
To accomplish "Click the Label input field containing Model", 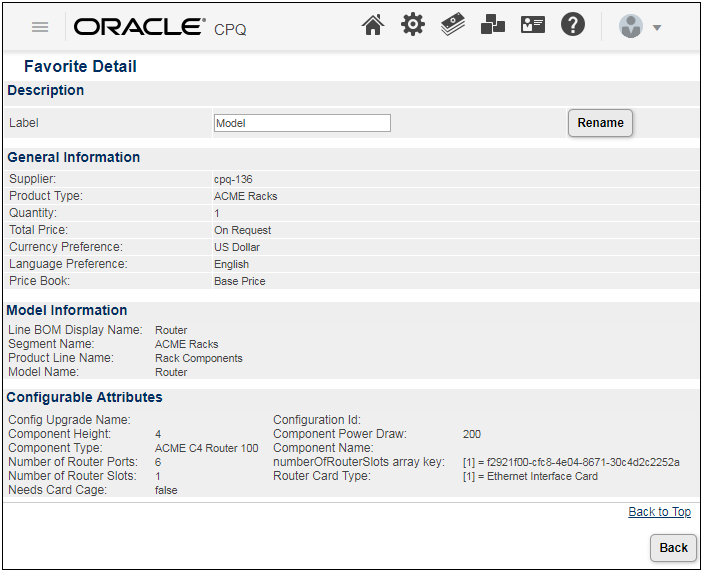I will point(302,123).
